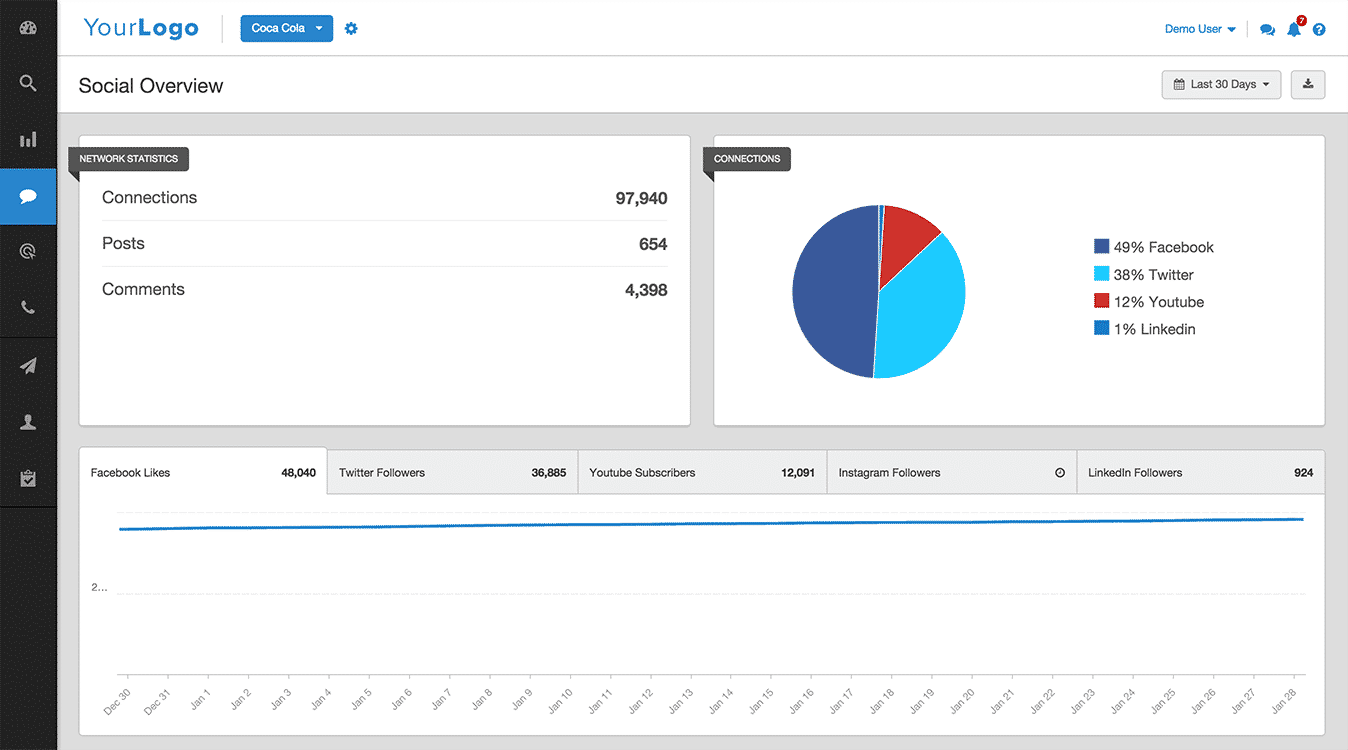This screenshot has width=1348, height=750.
Task: Click the Jan 15 axis label
Action: (761, 700)
